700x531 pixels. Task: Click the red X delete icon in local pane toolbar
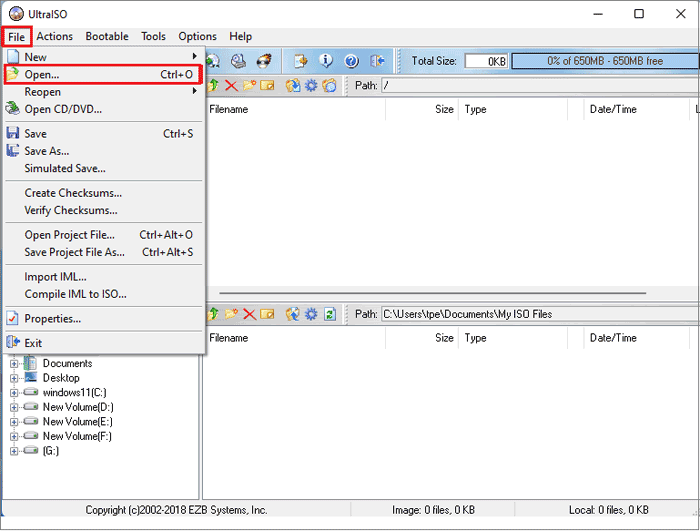(x=249, y=314)
